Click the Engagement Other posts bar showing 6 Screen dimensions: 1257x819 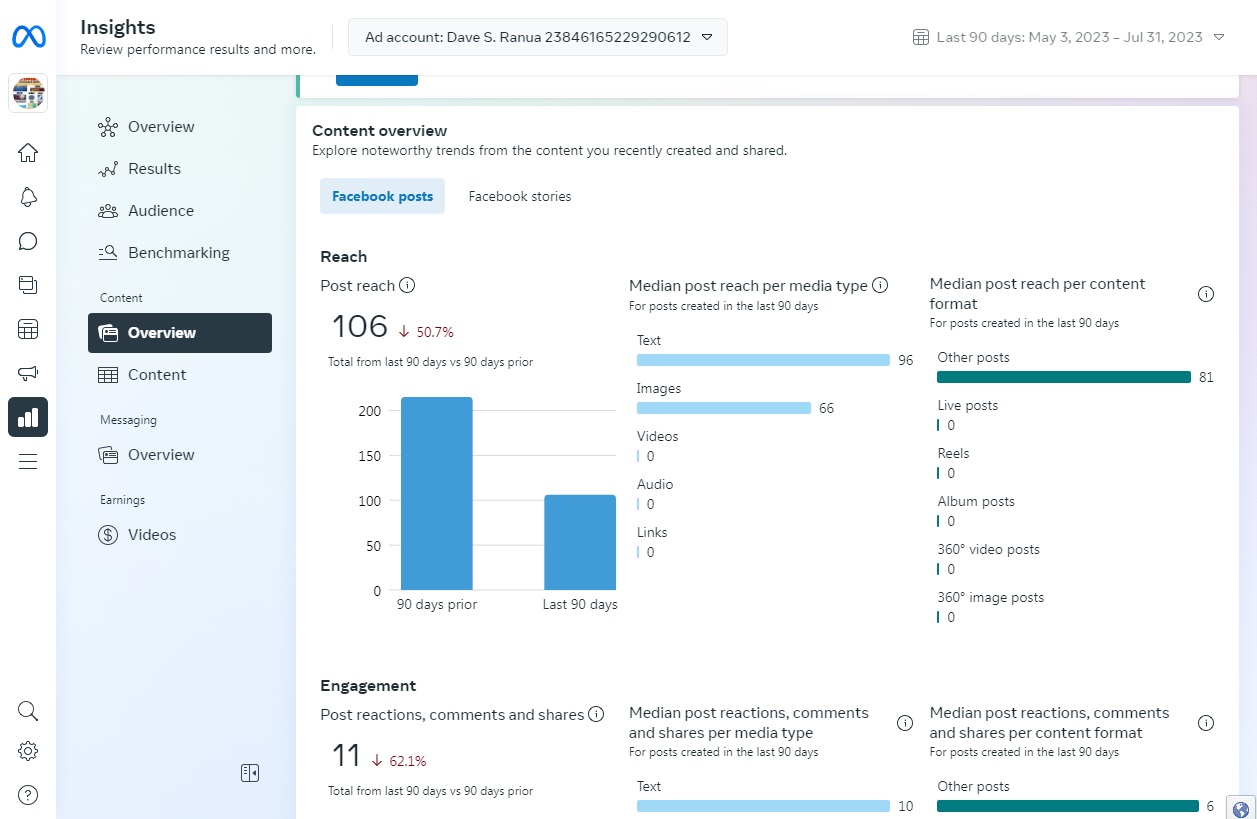1068,806
